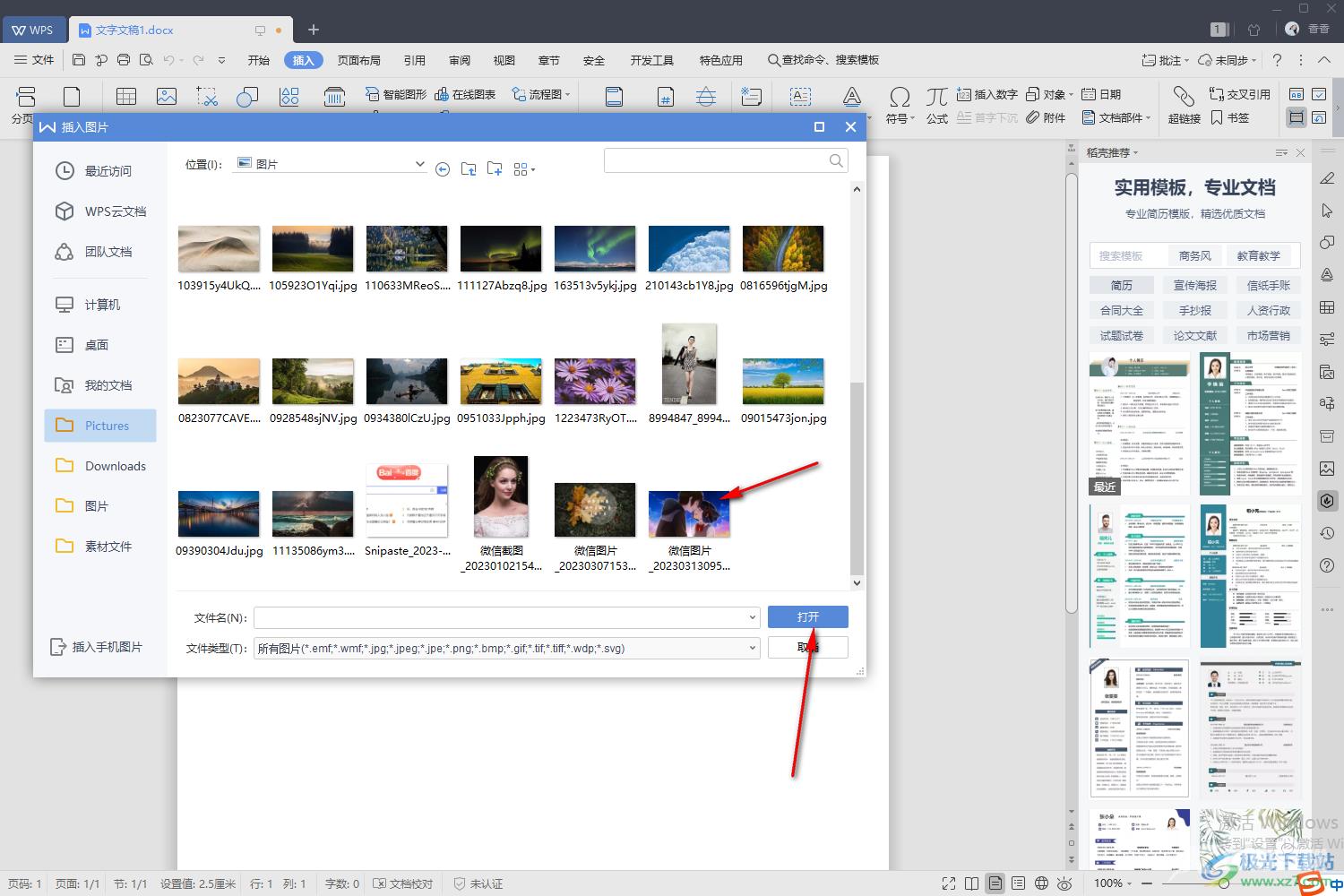Image resolution: width=1344 pixels, height=896 pixels.
Task: Click the search magnifier in dialog search box
Action: [x=836, y=161]
